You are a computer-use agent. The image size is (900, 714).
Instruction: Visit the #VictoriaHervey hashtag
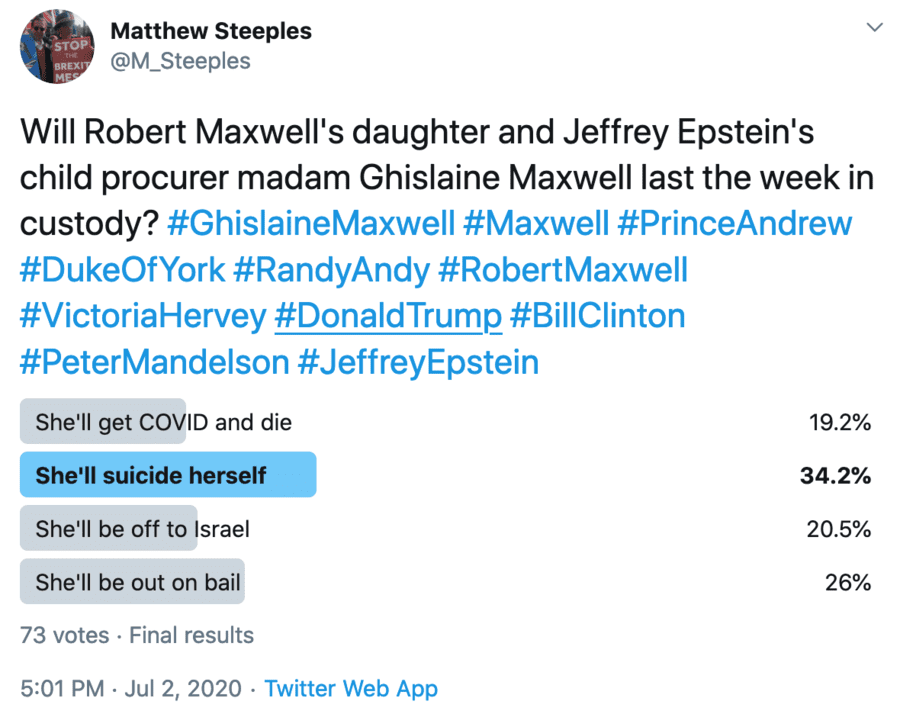click(x=139, y=316)
